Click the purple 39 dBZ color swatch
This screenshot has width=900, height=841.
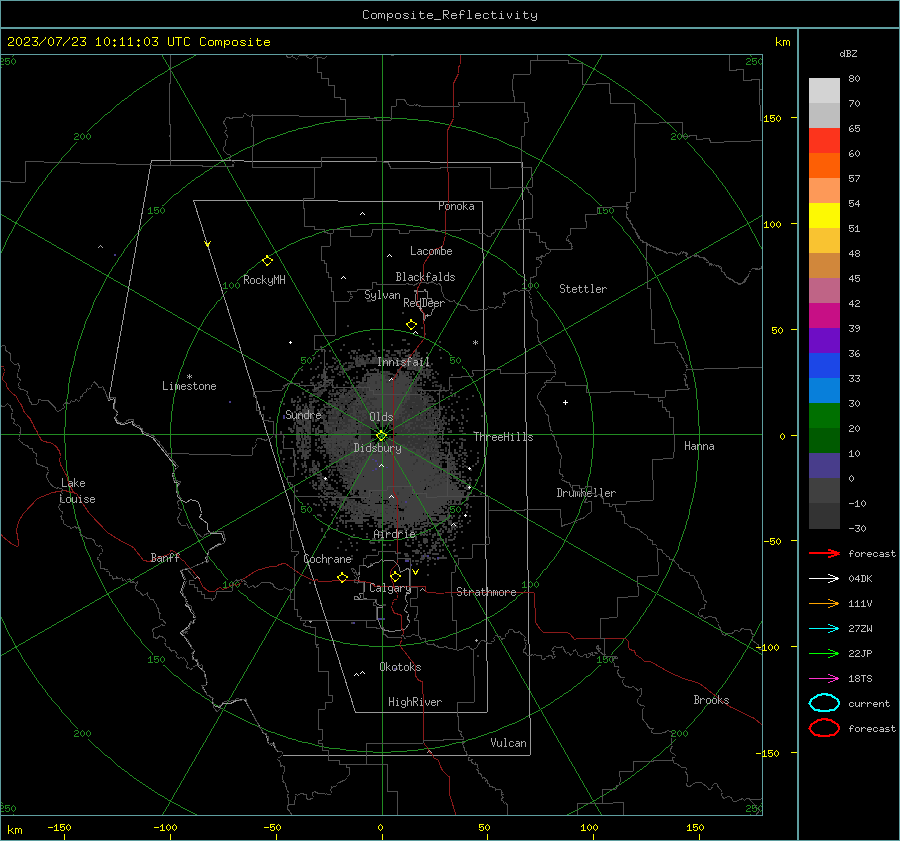click(824, 340)
